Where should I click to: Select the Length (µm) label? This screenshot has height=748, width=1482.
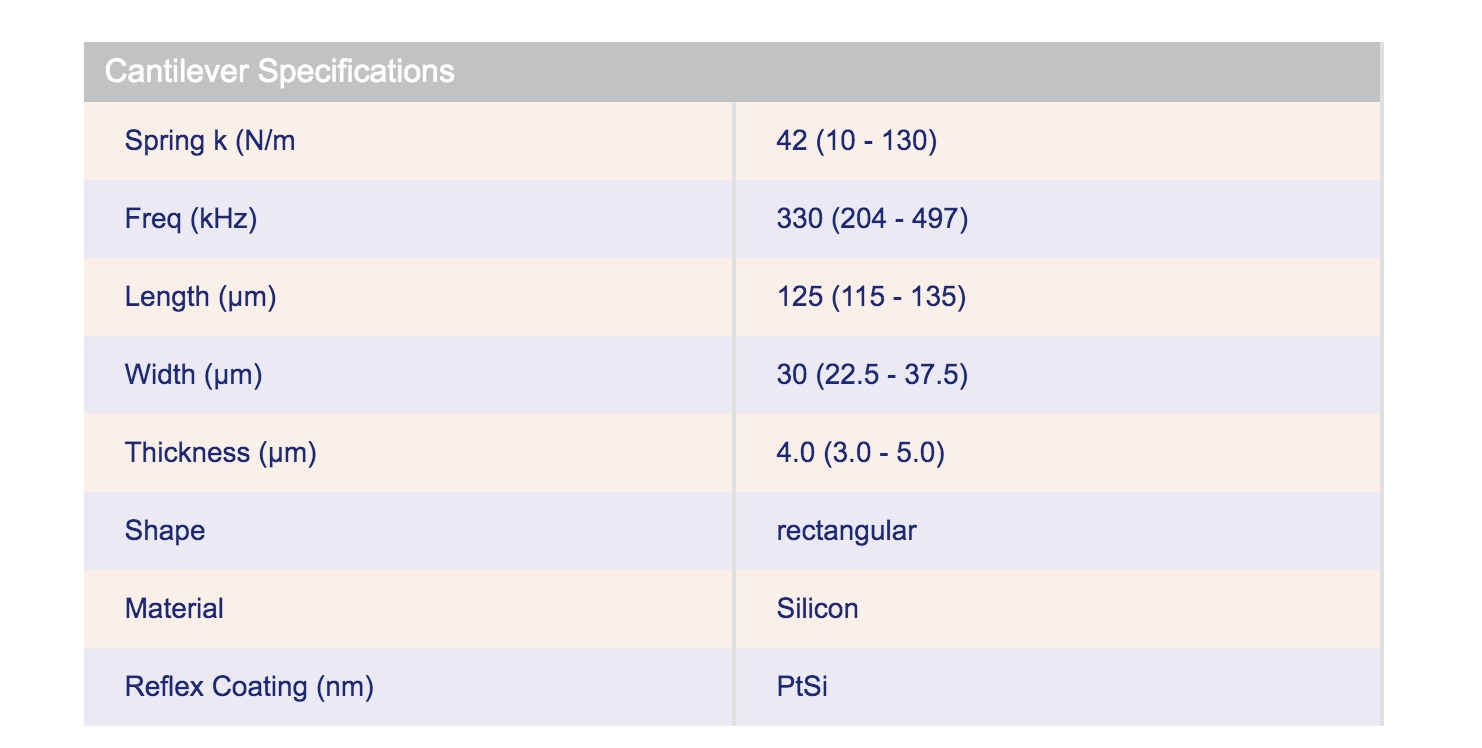click(x=200, y=297)
